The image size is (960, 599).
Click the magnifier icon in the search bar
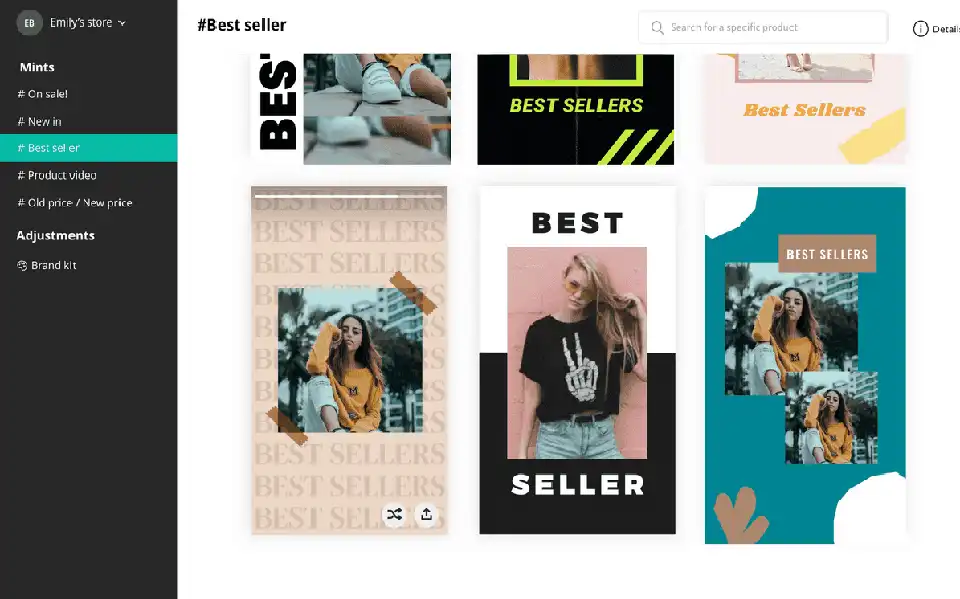pos(657,28)
